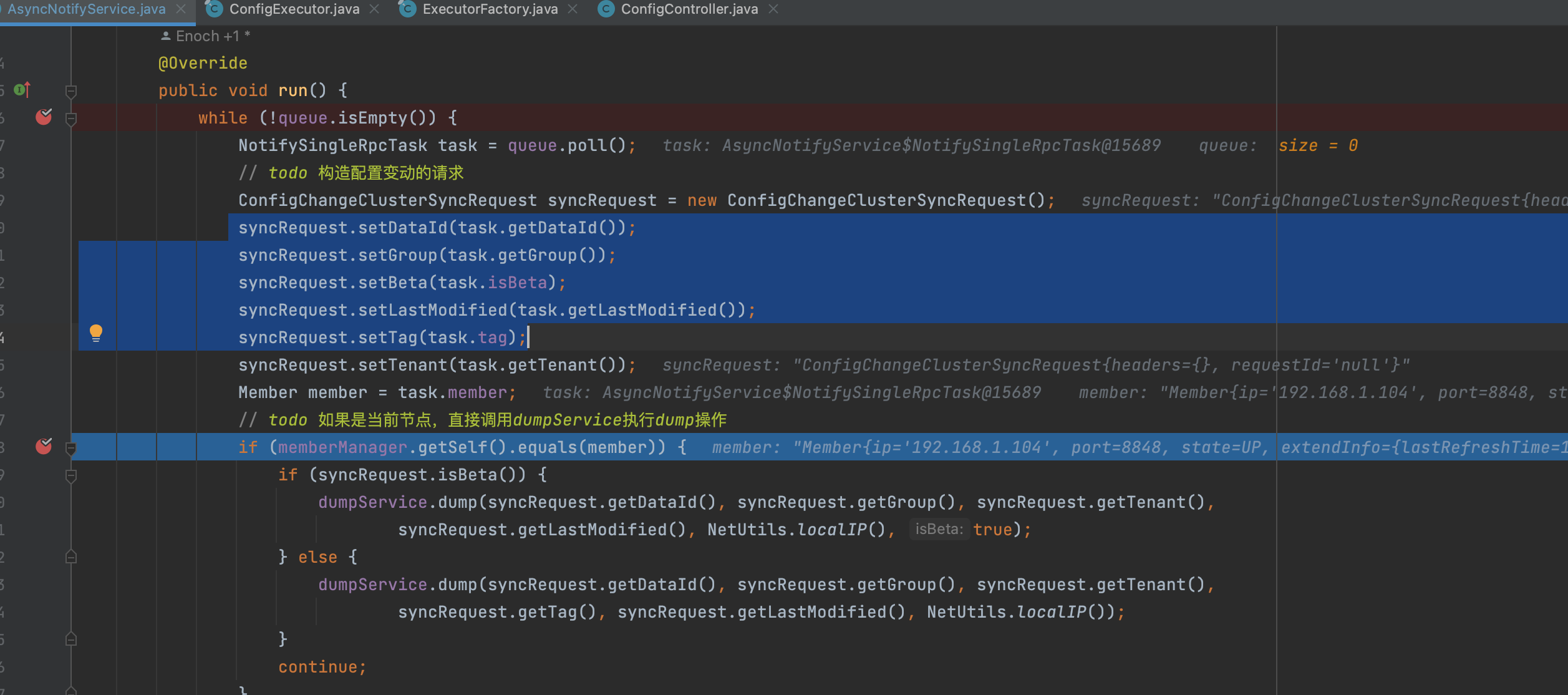1568x695 pixels.
Task: Click 'task.member' in the Member assignment
Action: 452,392
